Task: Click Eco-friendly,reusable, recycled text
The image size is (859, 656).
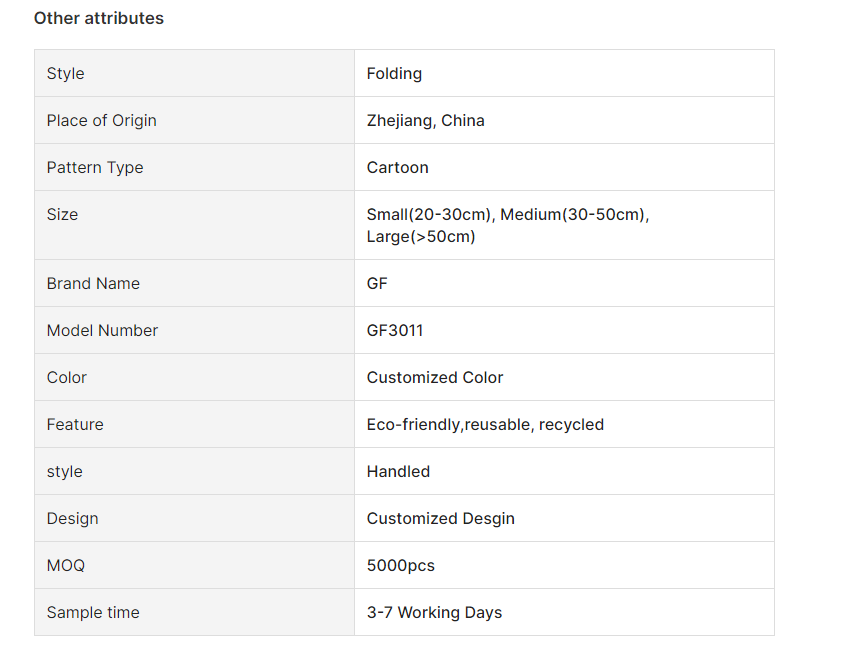Action: click(x=485, y=425)
